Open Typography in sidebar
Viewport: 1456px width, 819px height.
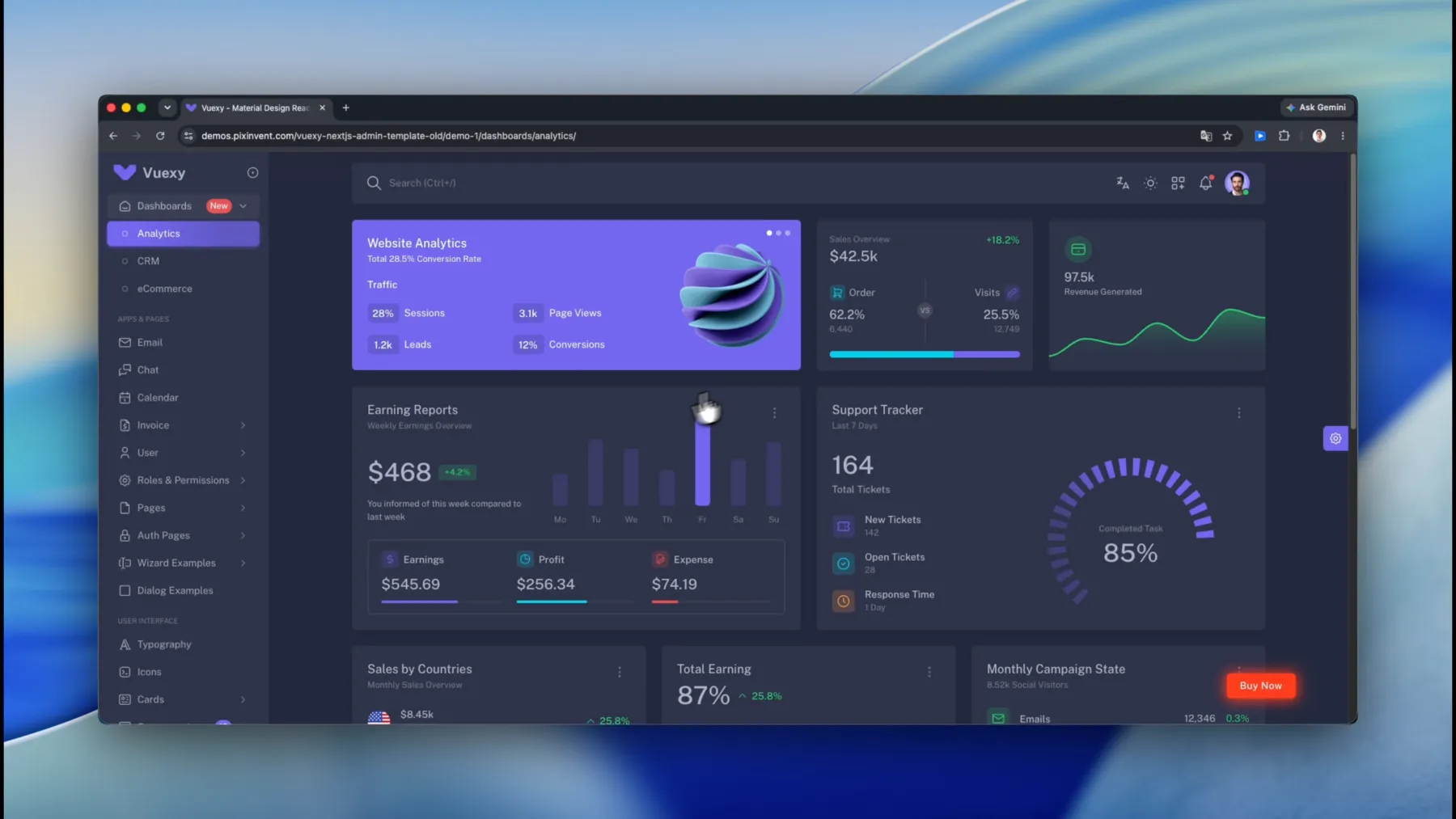point(183,644)
